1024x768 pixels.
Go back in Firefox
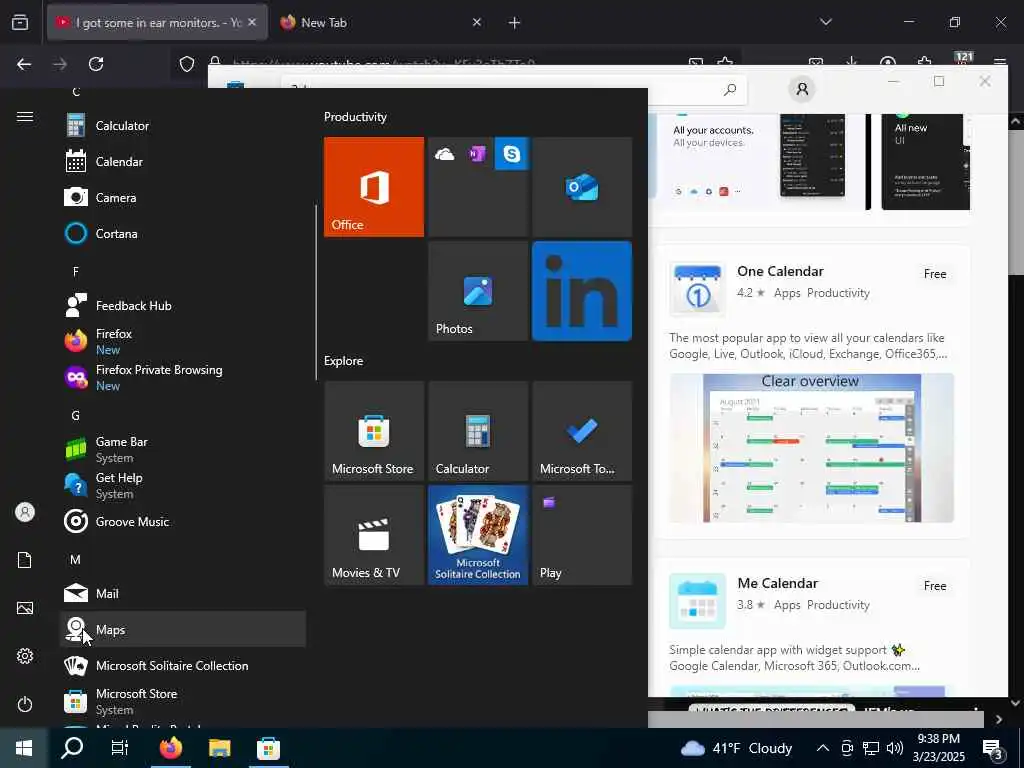click(24, 64)
